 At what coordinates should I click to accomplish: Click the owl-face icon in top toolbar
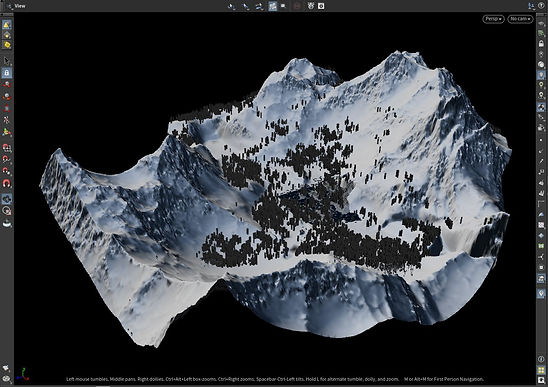pos(311,6)
